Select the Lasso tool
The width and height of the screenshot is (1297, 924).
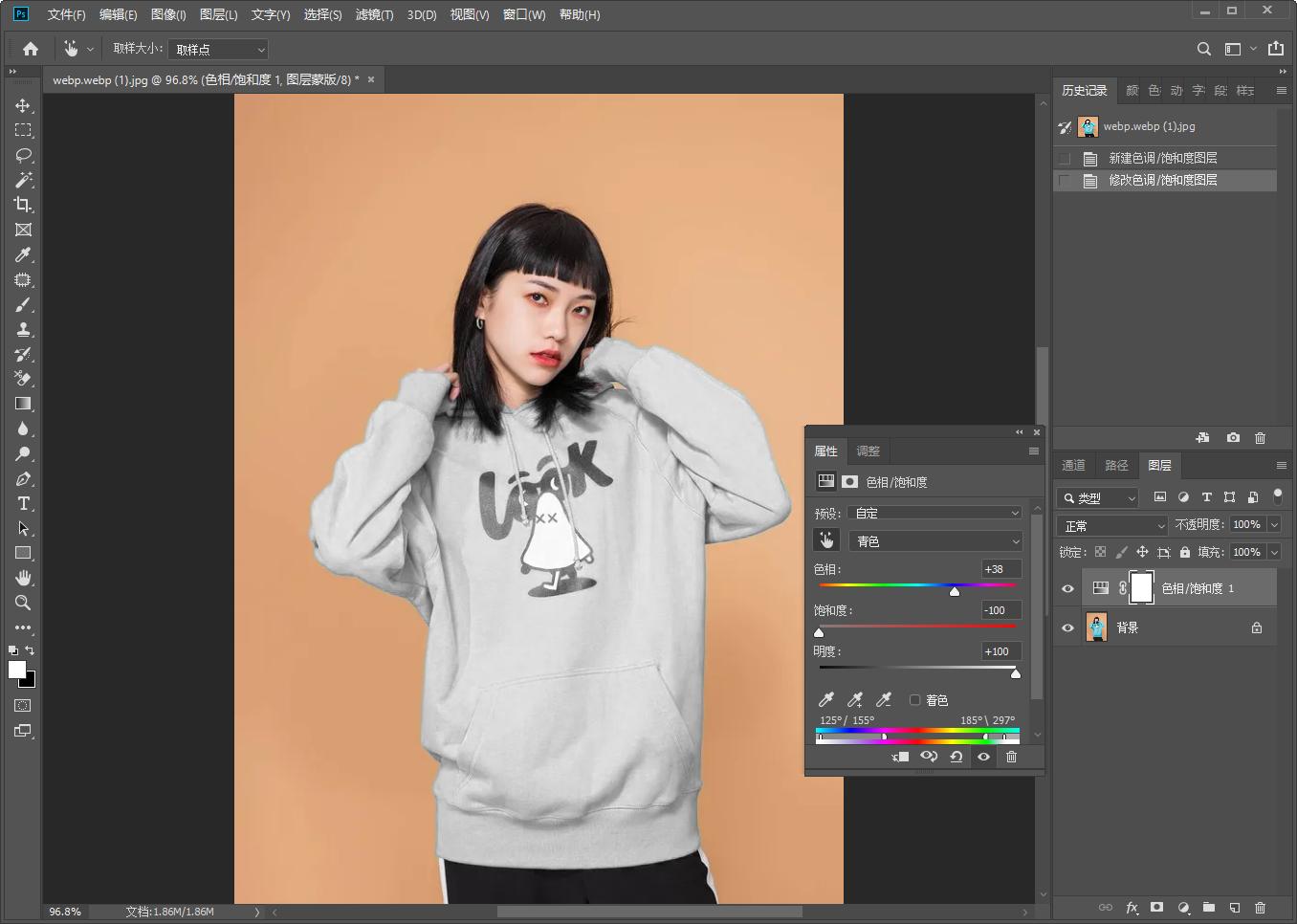(x=23, y=155)
